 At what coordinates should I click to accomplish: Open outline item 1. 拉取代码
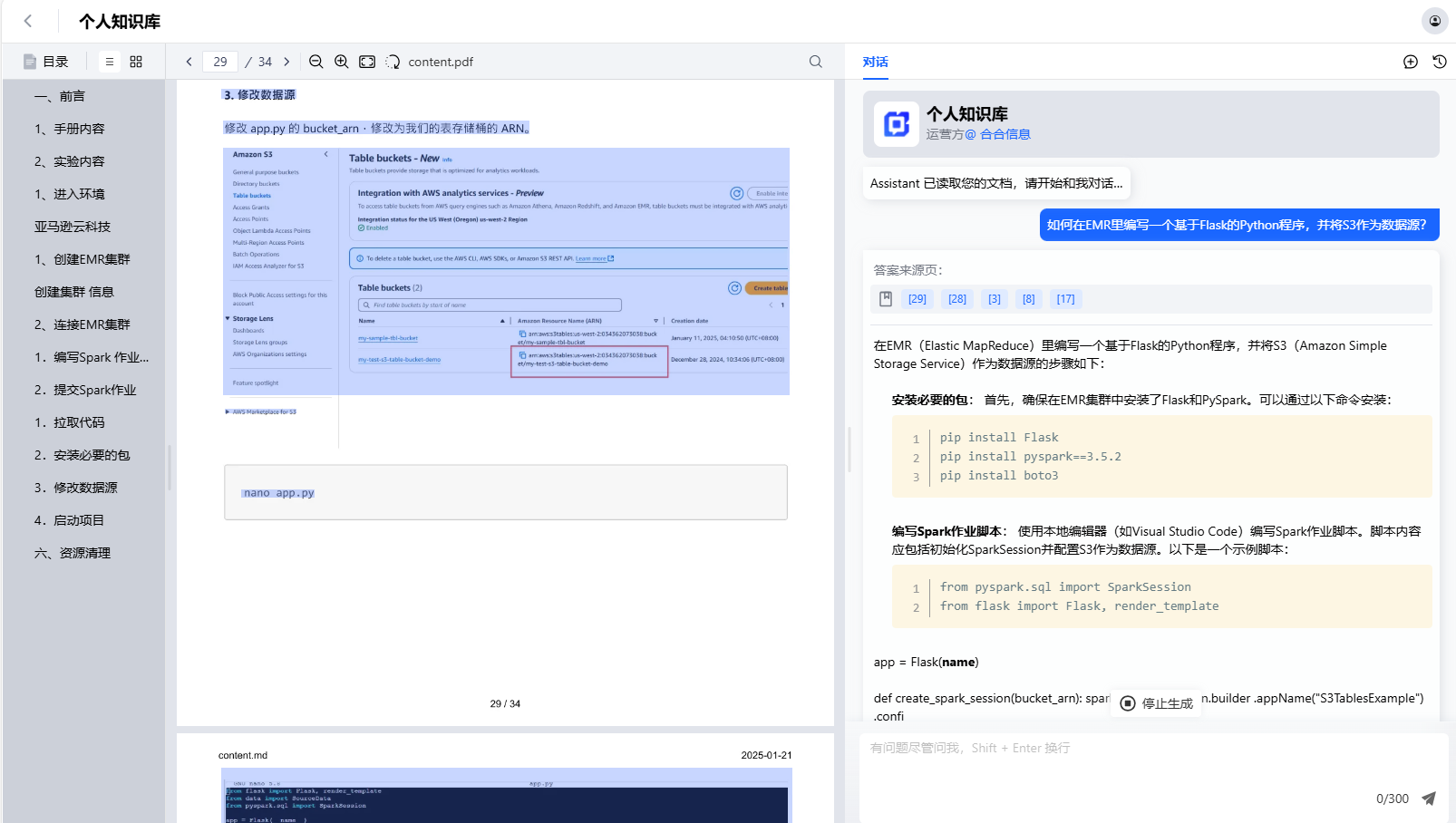tap(70, 422)
